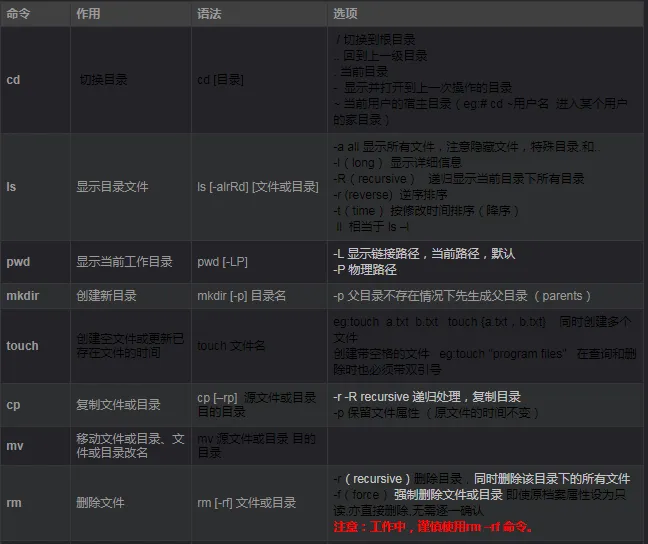This screenshot has height=544, width=648.
Task: Click the '-L 显示链接路径' option line
Action: click(x=424, y=254)
